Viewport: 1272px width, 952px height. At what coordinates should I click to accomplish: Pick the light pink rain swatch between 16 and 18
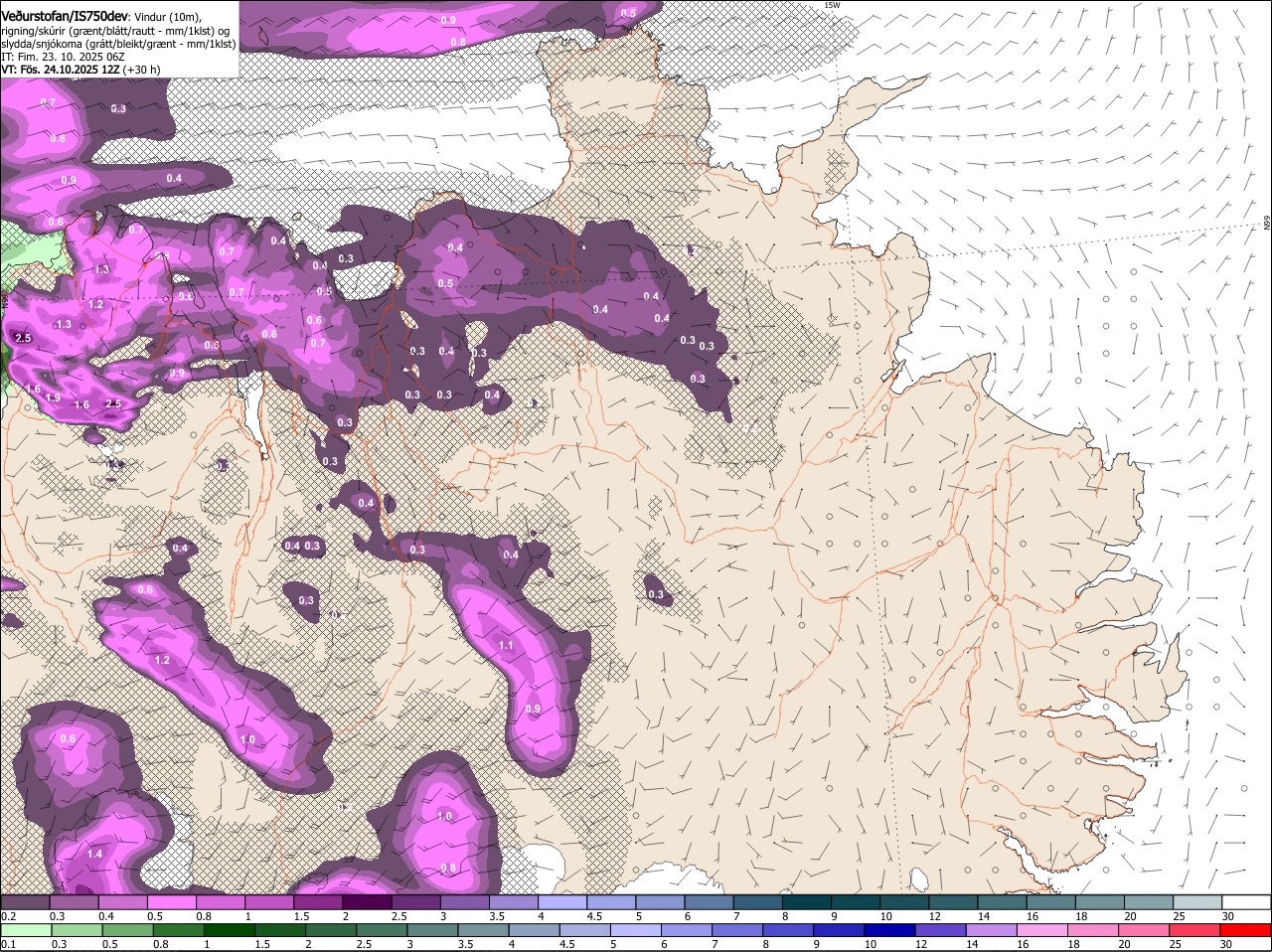1044,930
